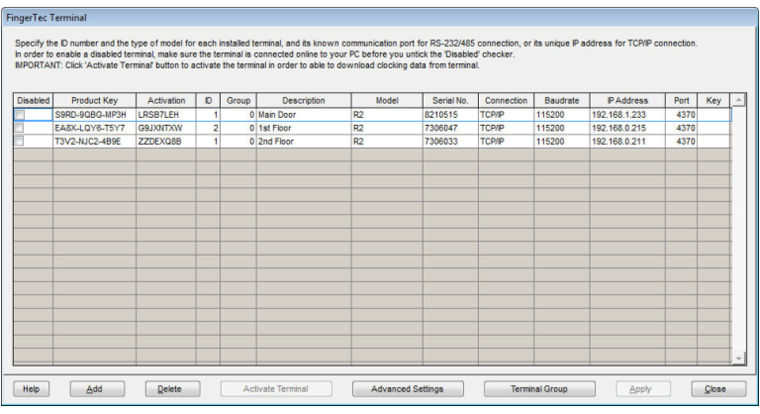Select the 1st Floor description cell
Viewport: 760px width, 414px height.
304,128
